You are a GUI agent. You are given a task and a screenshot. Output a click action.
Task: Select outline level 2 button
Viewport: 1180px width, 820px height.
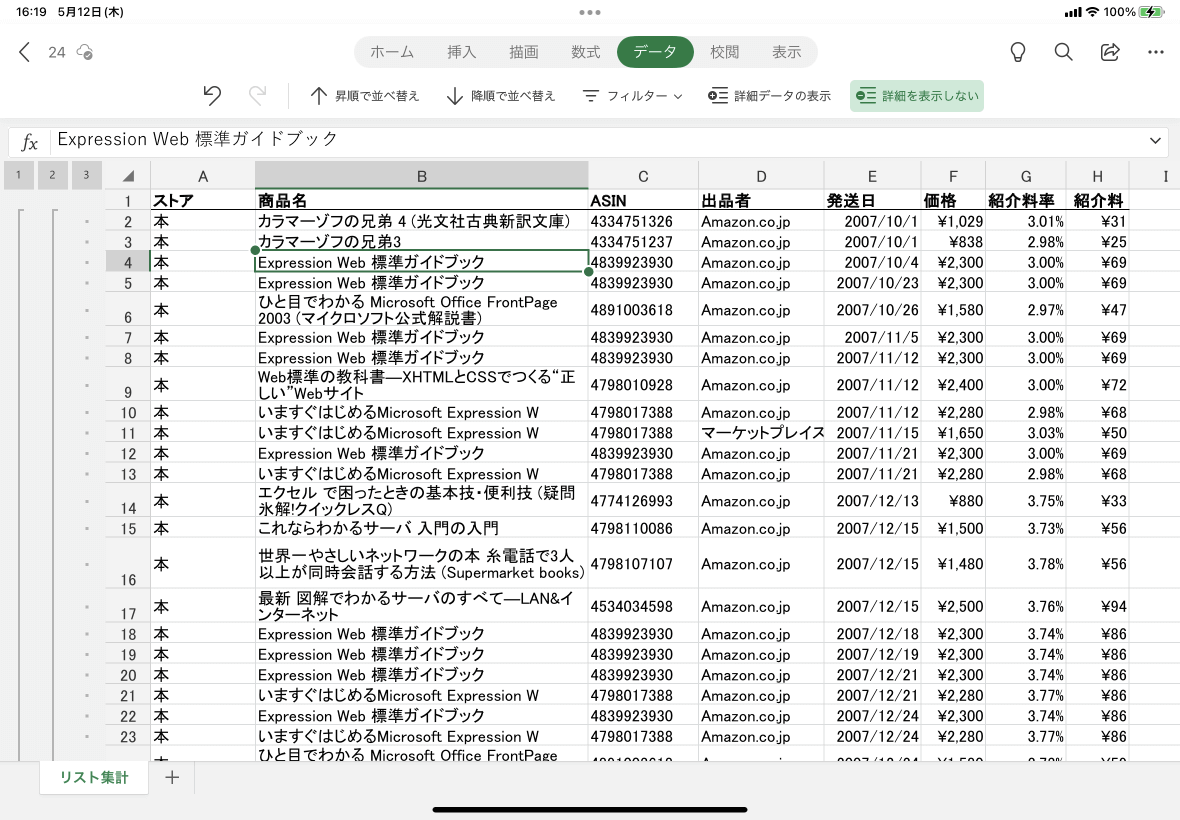53,175
